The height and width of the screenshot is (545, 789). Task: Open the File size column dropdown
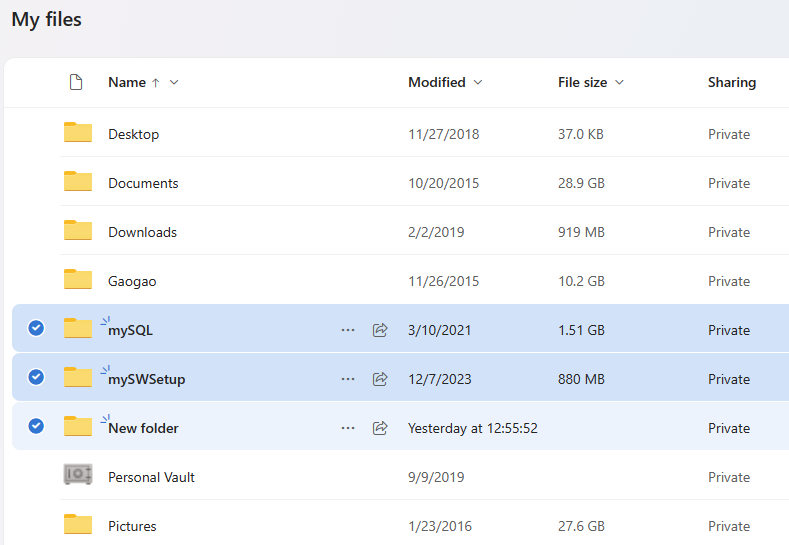pos(619,83)
